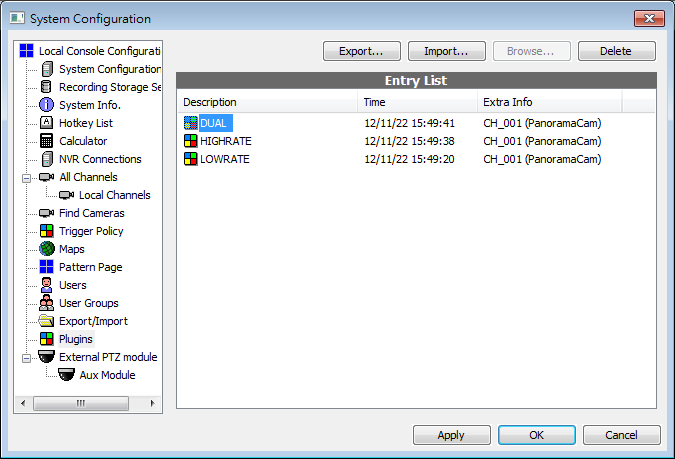
Task: Select the HIGHRATE entry
Action: click(226, 141)
